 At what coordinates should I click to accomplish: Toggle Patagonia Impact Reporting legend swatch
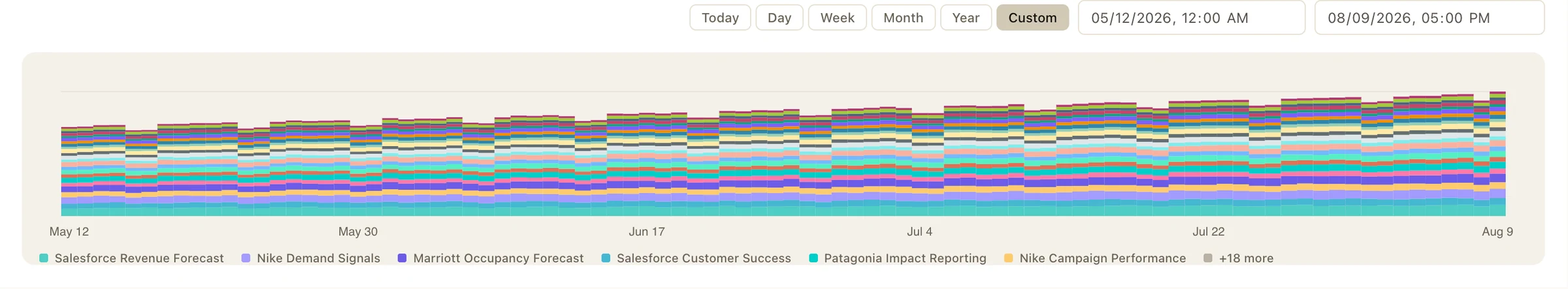click(813, 258)
